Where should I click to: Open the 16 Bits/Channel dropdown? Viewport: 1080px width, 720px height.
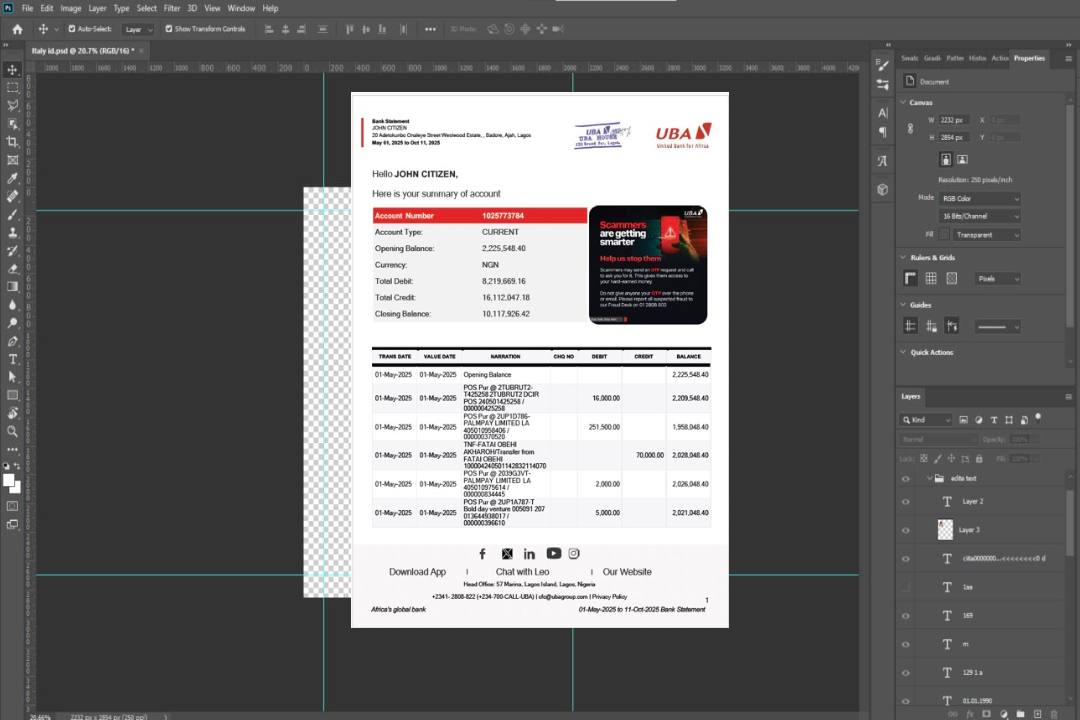click(979, 216)
